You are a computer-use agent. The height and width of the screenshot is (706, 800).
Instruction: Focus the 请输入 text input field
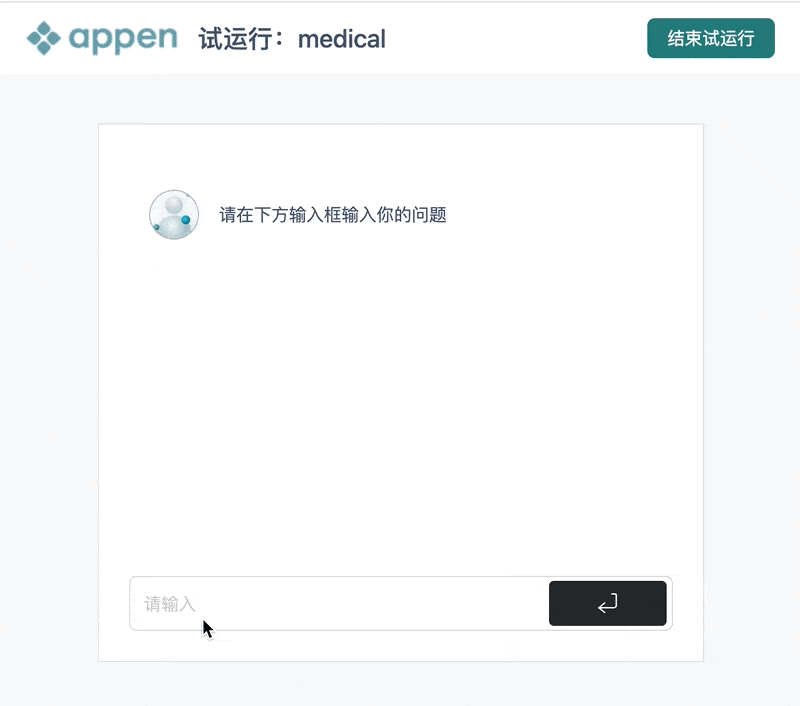[x=339, y=603]
